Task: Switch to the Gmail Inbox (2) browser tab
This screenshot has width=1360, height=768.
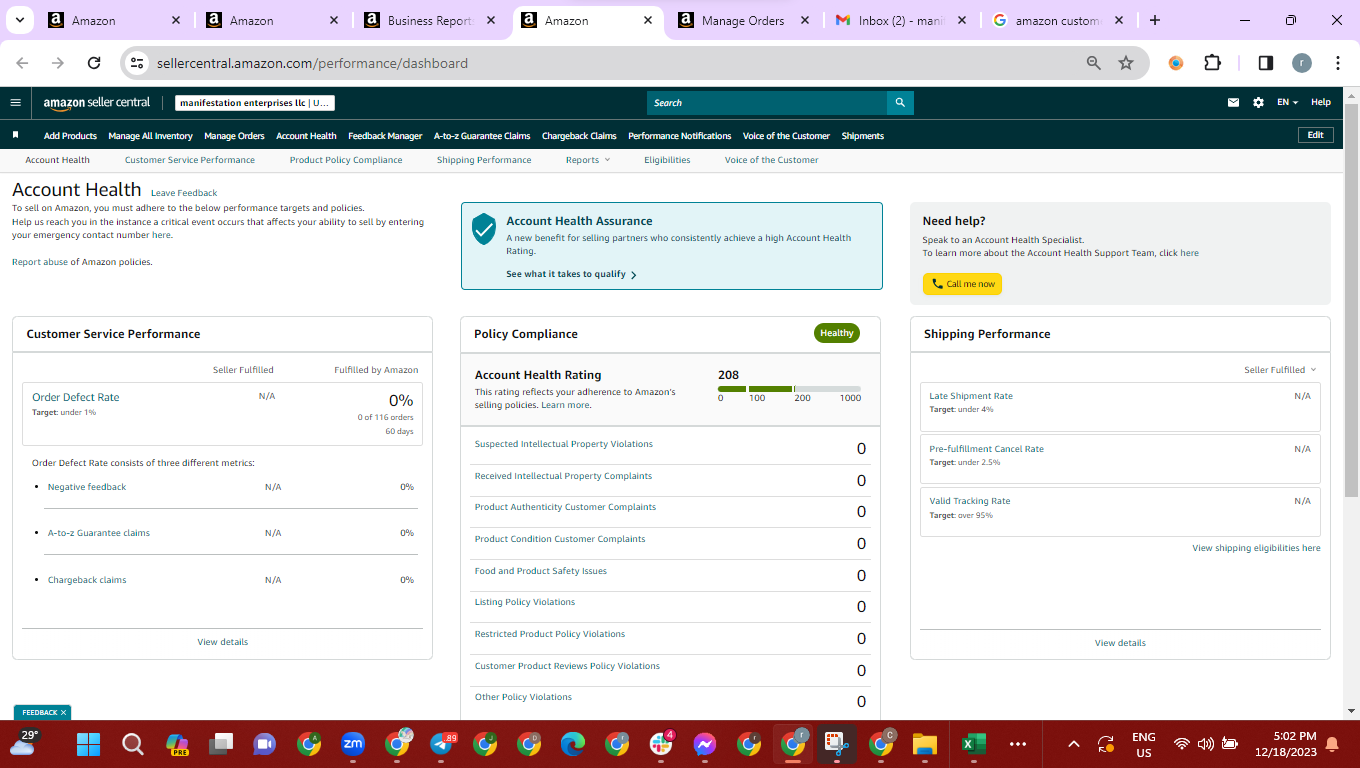Action: [x=899, y=20]
